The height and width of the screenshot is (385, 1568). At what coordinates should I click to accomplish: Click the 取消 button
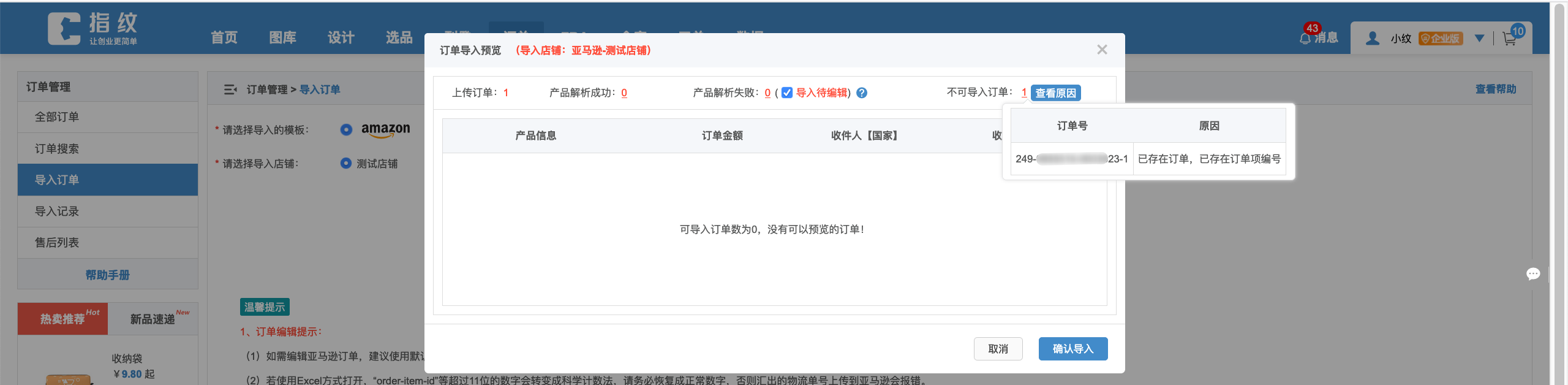(998, 349)
